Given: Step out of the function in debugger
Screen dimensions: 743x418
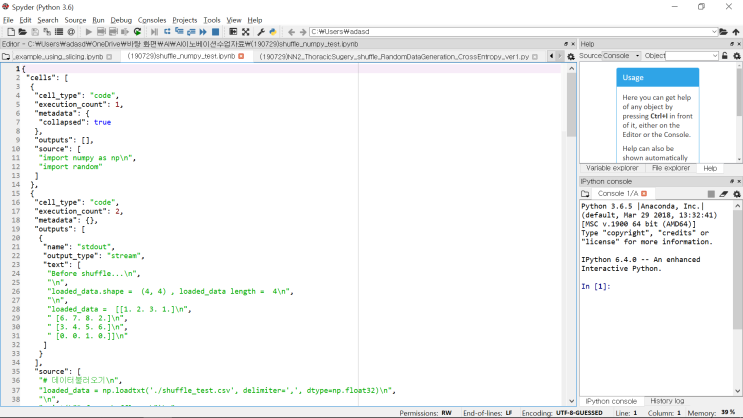Looking at the screenshot, I should 191,32.
